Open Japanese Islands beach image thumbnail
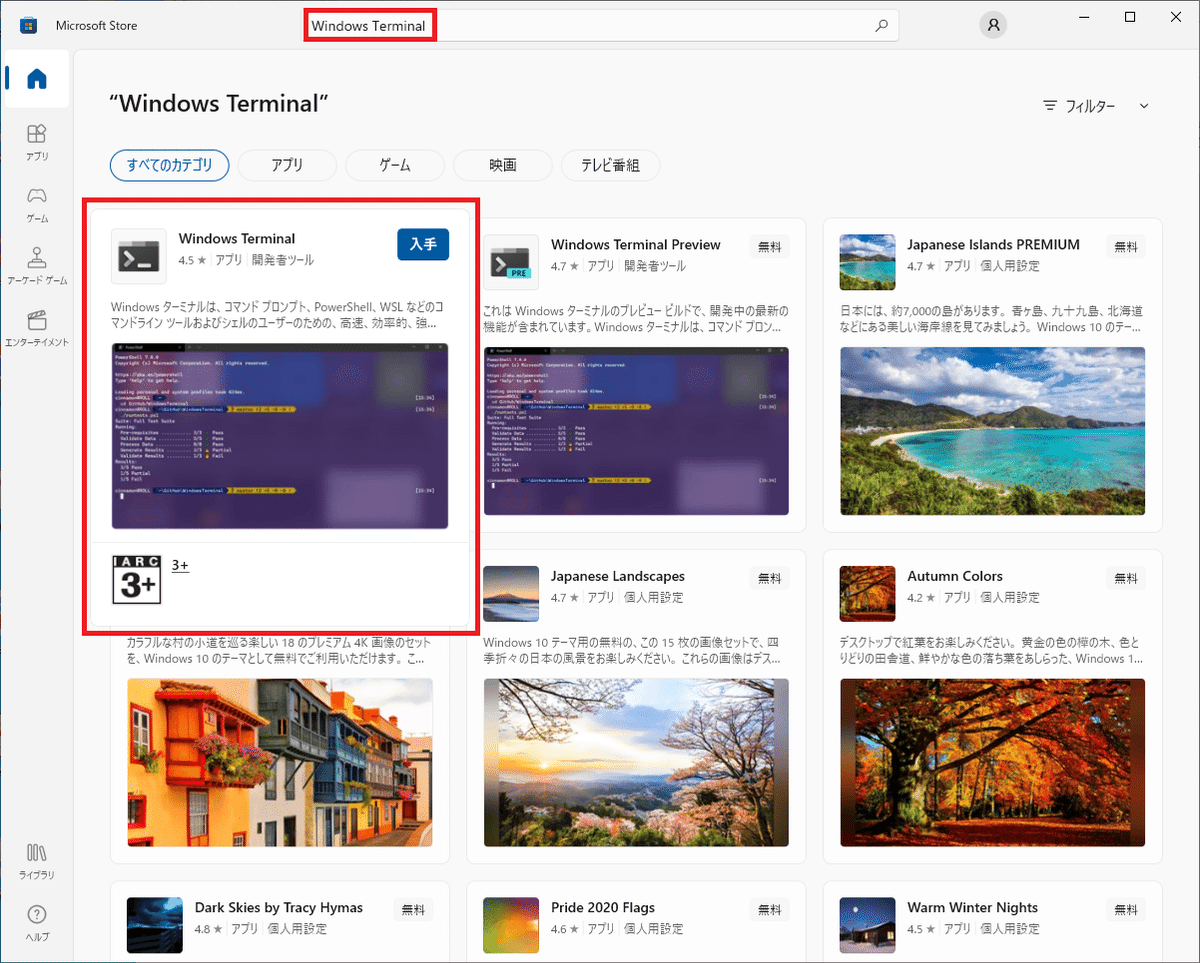This screenshot has height=963, width=1200. [993, 431]
